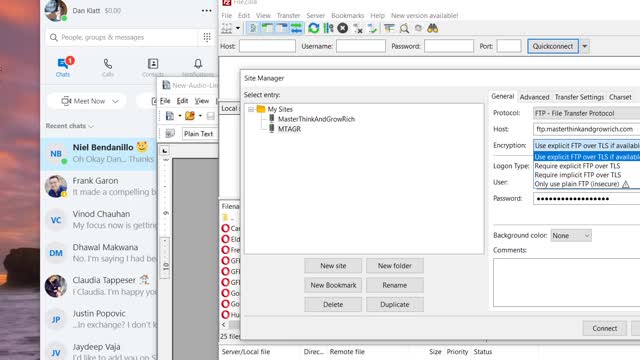Expand the Recent chats chevron
Screen dimensions: 640x360
click(x=91, y=126)
